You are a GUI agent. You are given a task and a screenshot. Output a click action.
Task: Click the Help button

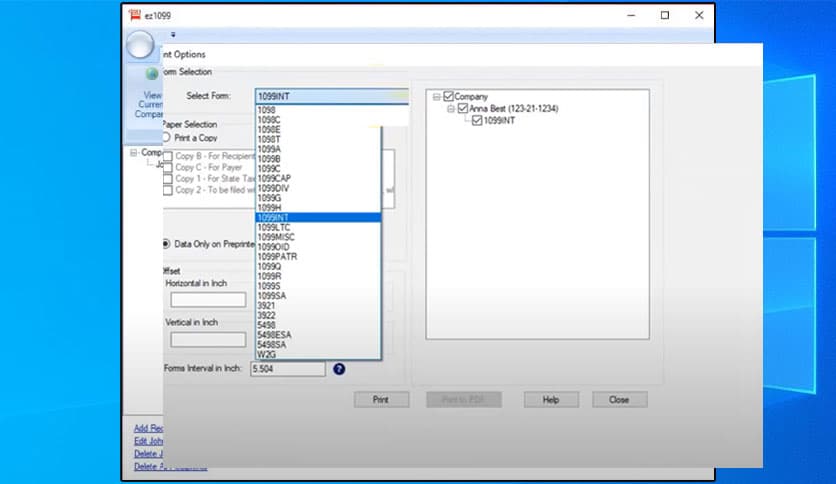[551, 400]
